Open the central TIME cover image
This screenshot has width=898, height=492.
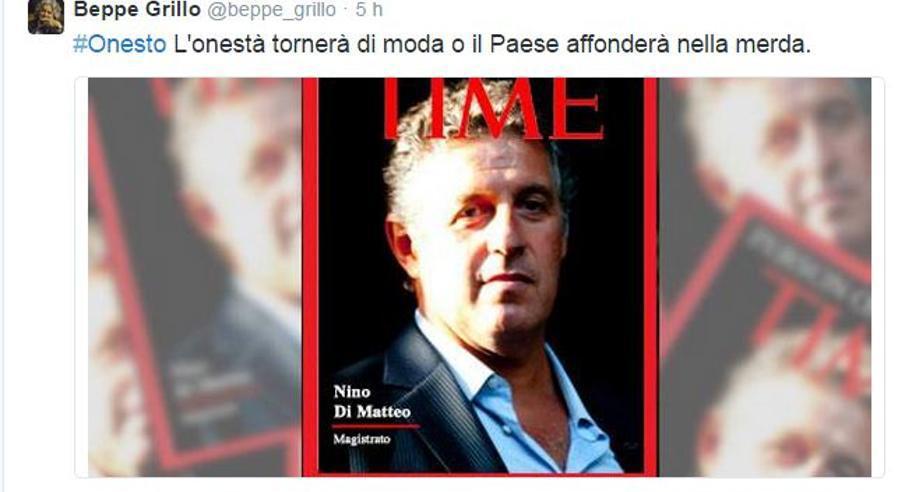(480, 277)
